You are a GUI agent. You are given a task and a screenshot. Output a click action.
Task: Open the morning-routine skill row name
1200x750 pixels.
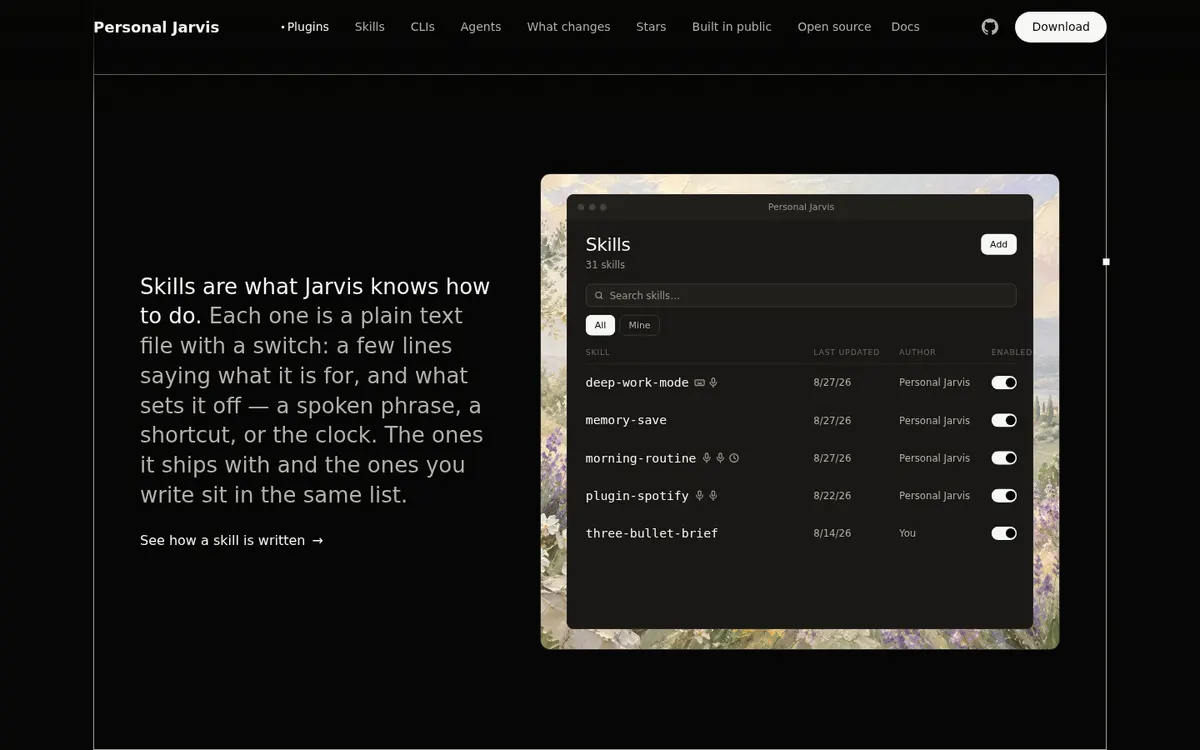click(641, 458)
